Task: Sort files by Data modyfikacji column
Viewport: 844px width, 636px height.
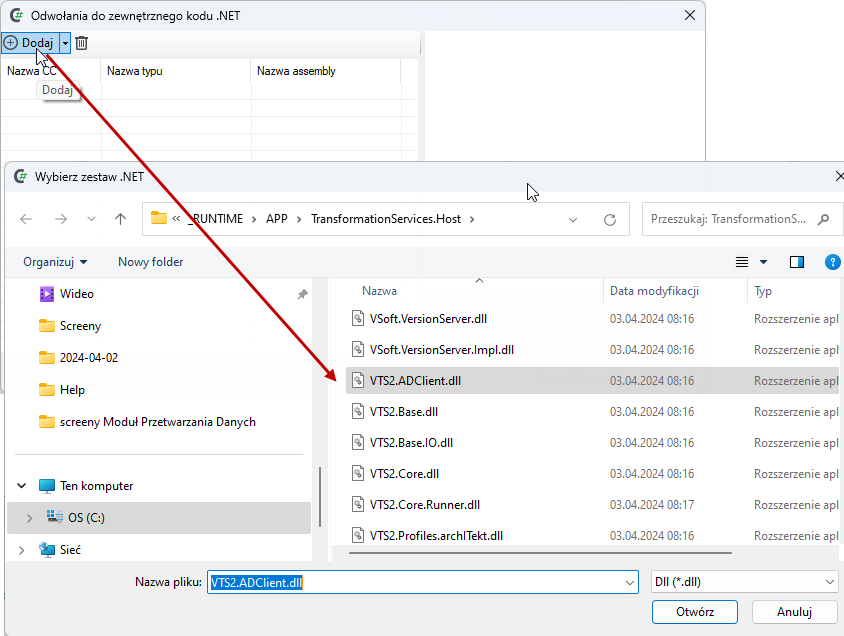Action: click(654, 291)
